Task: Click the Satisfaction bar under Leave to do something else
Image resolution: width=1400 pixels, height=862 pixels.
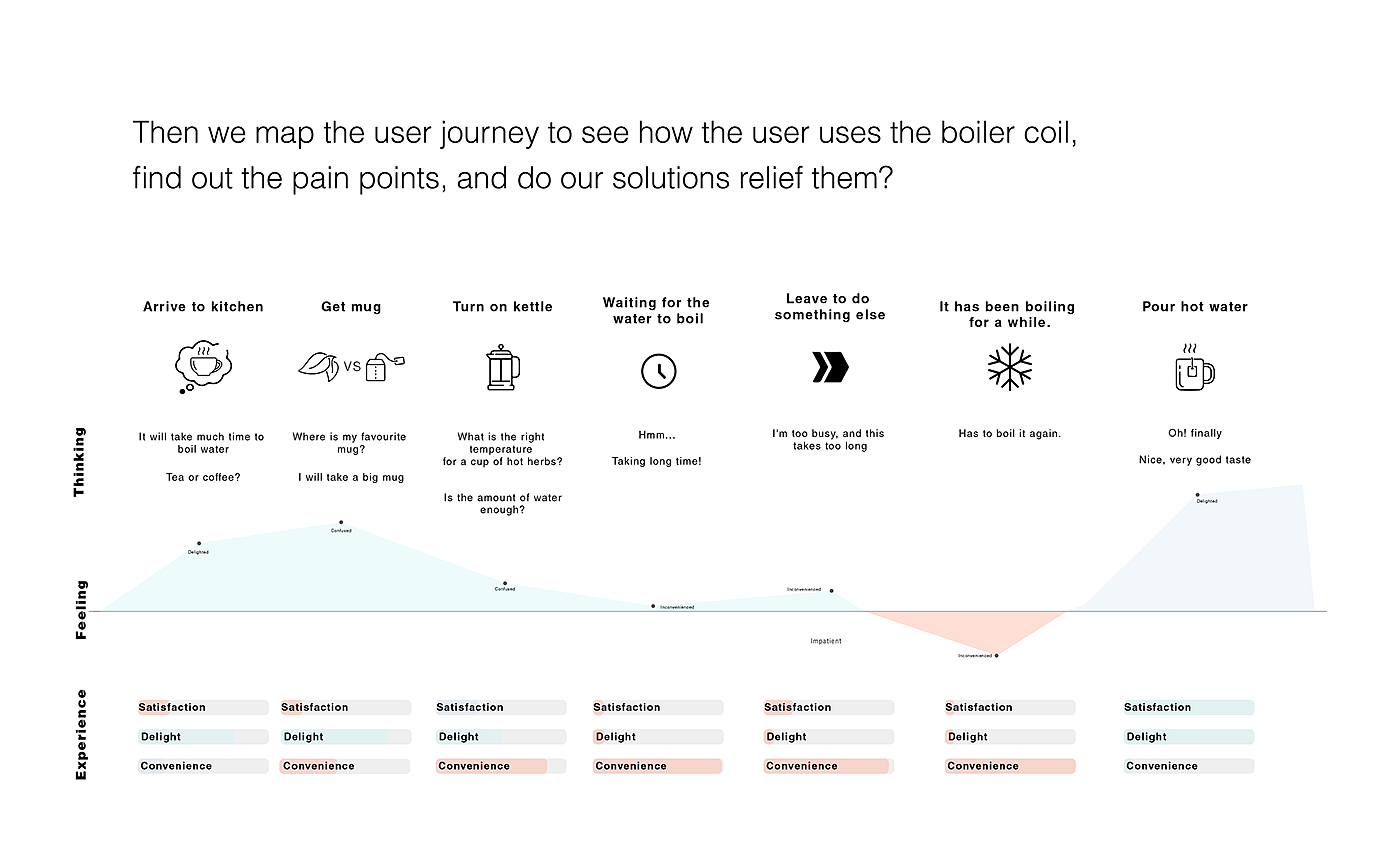Action: pyautogui.click(x=828, y=708)
